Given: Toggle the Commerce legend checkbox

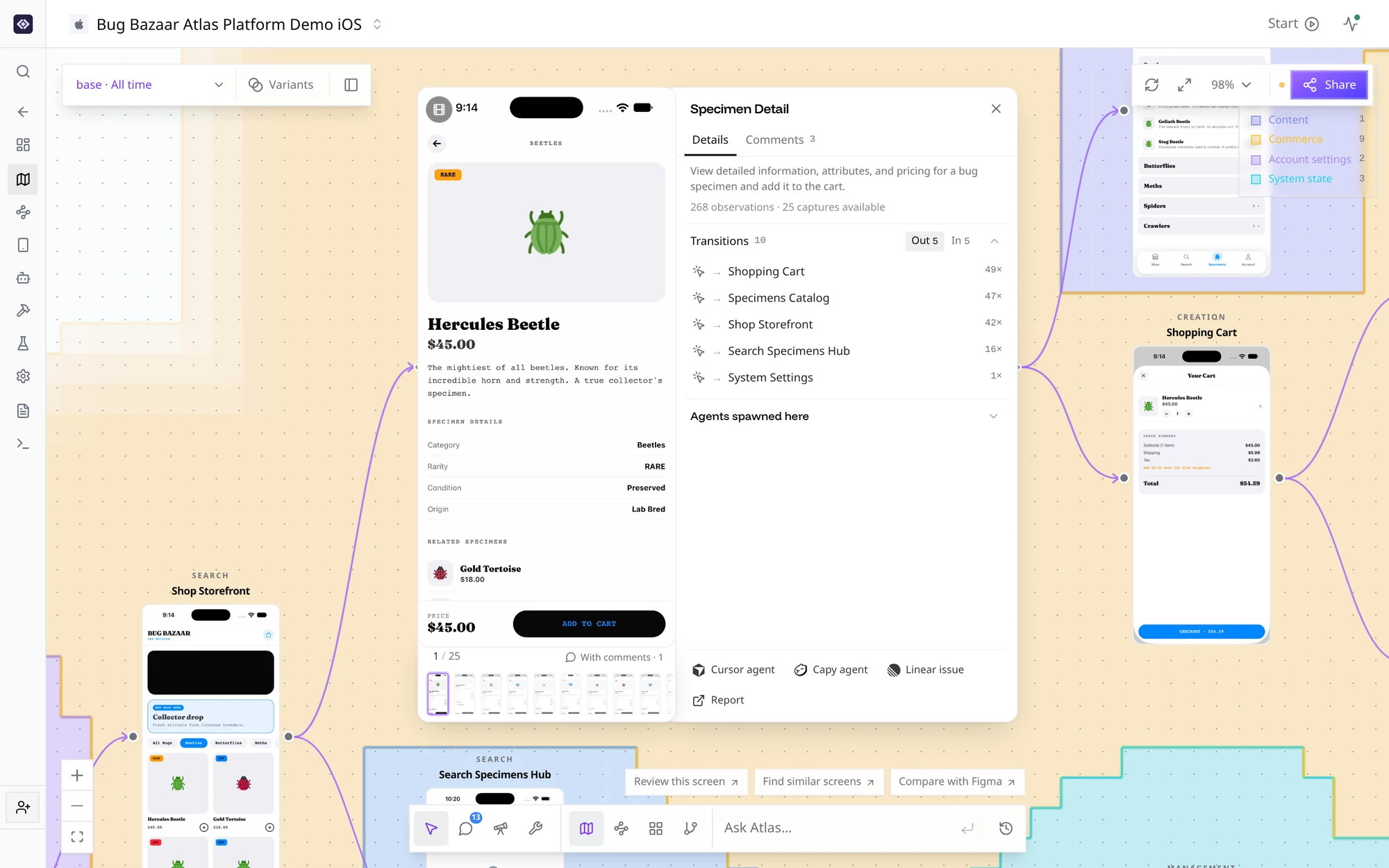Looking at the screenshot, I should [1256, 140].
